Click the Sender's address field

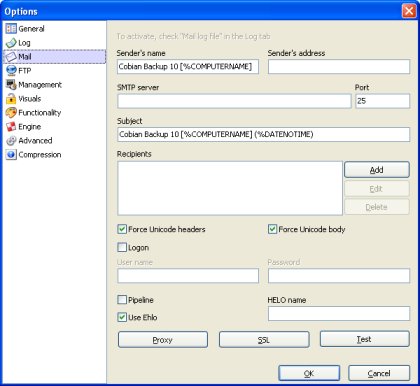(339, 67)
